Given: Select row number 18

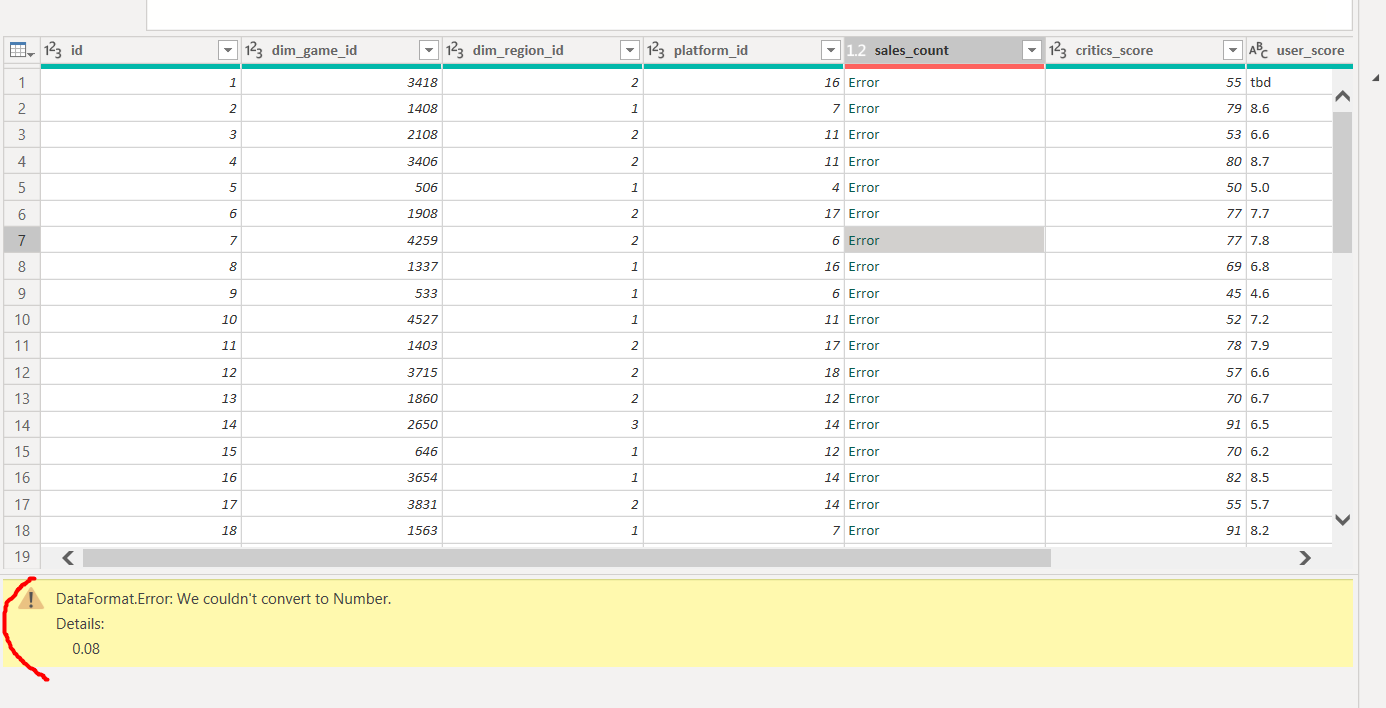Looking at the screenshot, I should click(22, 530).
